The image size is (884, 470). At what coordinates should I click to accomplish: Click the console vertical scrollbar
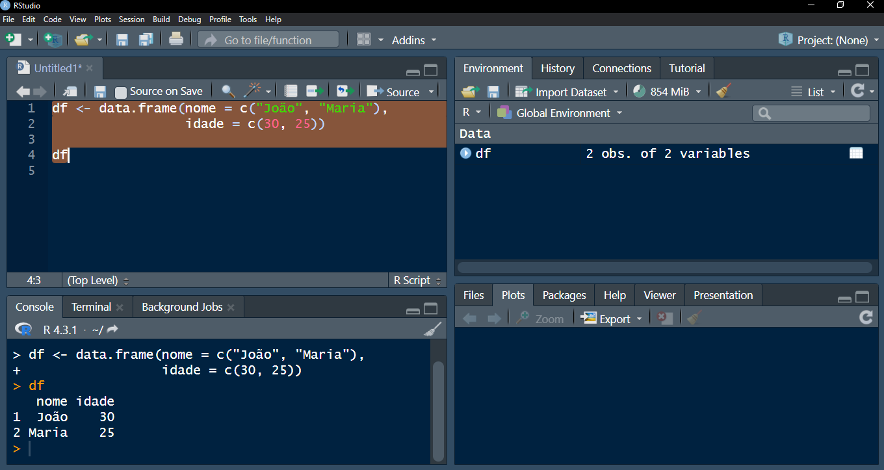tap(438, 411)
